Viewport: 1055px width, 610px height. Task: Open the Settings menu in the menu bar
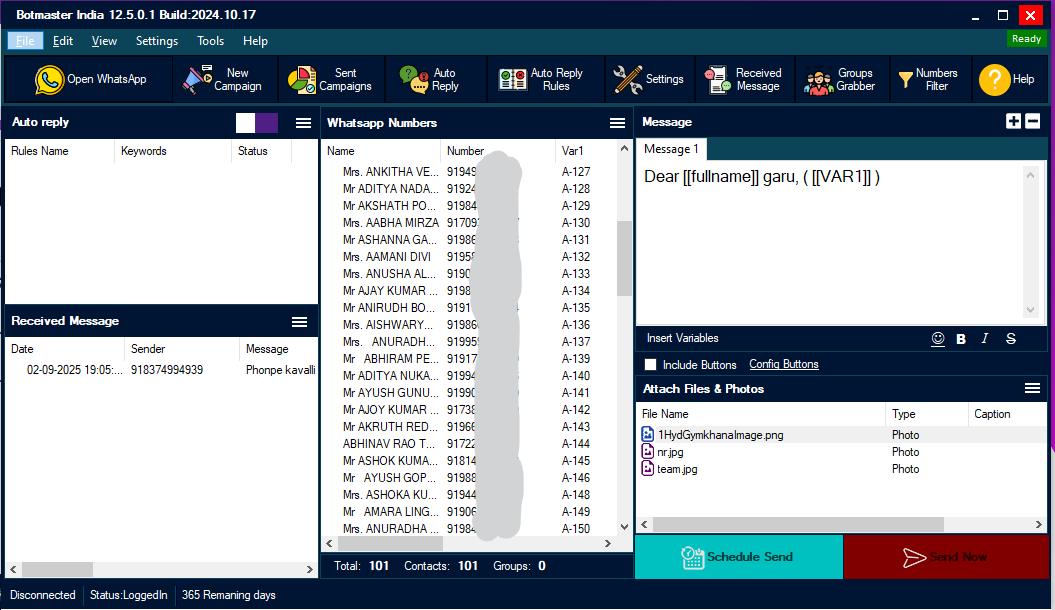tap(157, 41)
